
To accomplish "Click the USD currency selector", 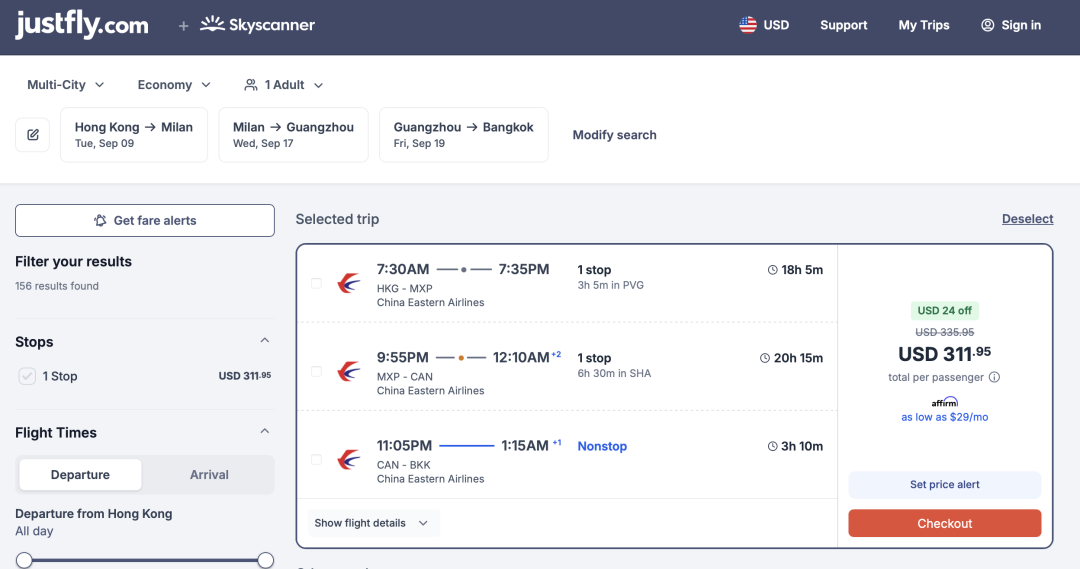I will point(765,25).
